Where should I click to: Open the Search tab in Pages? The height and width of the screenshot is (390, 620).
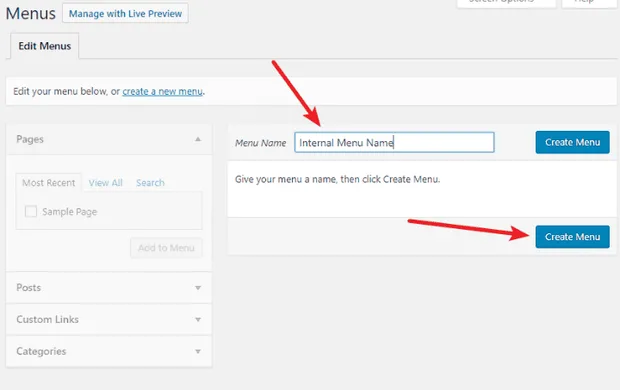tap(150, 183)
